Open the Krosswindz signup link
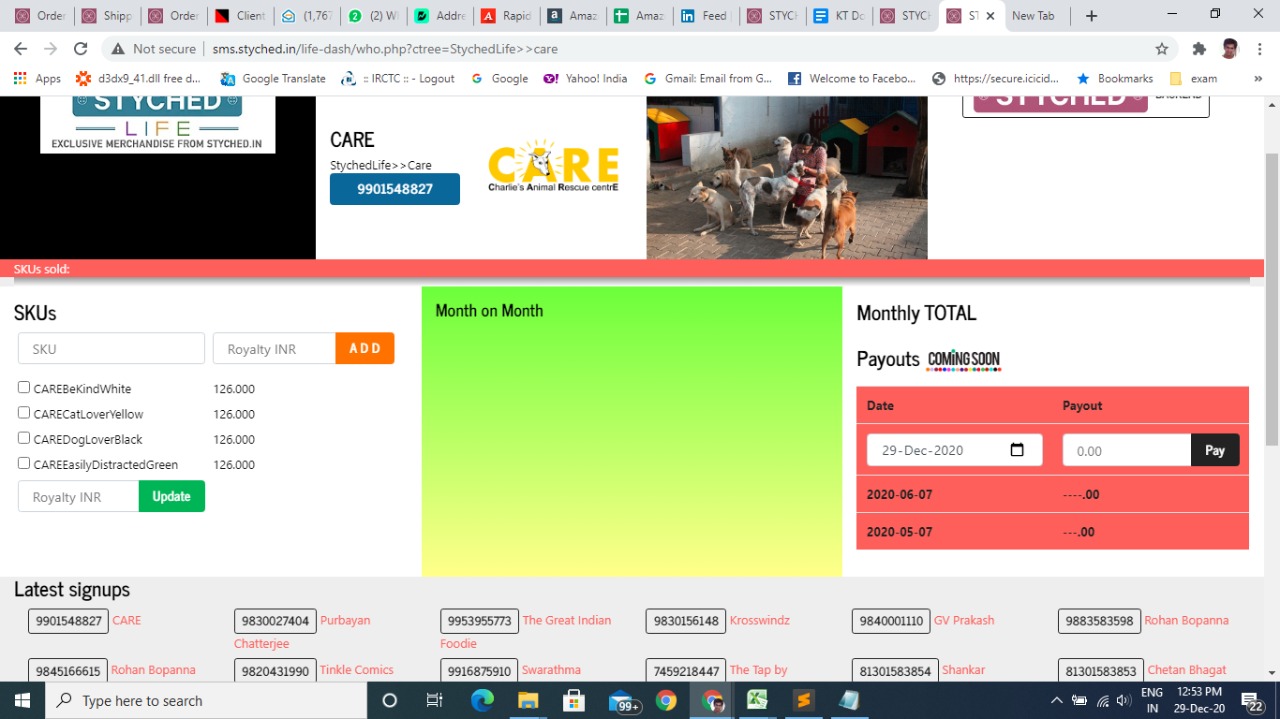This screenshot has width=1280, height=719. point(759,620)
